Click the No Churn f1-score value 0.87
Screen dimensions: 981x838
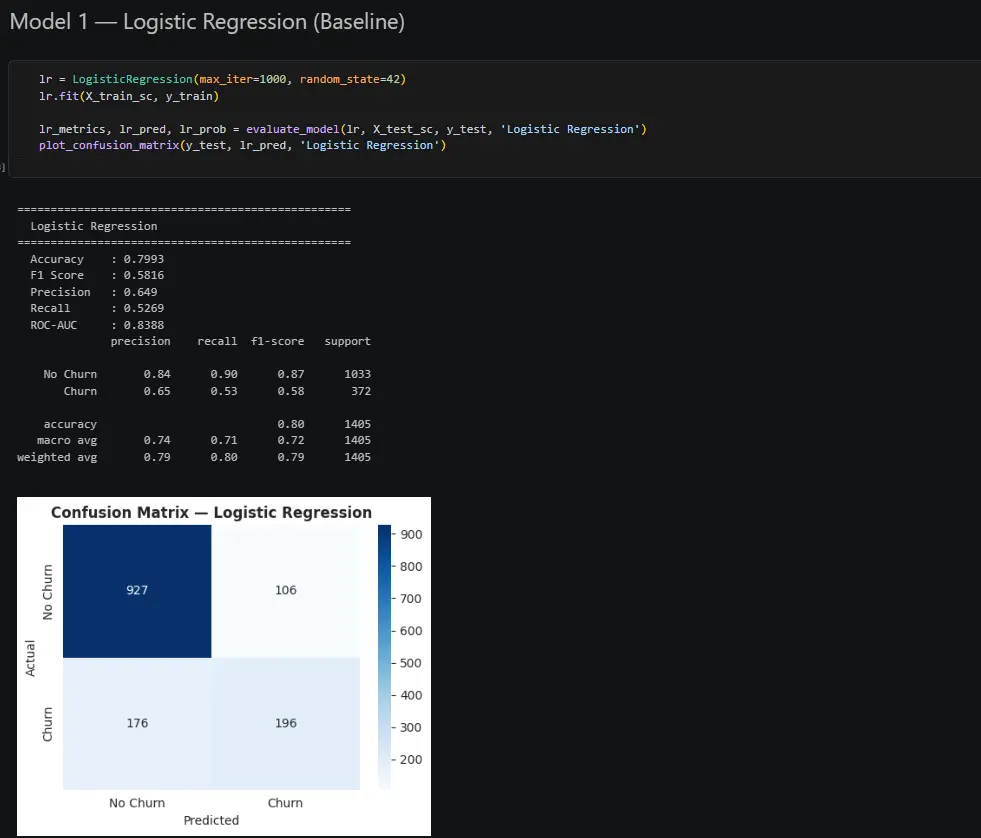coord(291,374)
